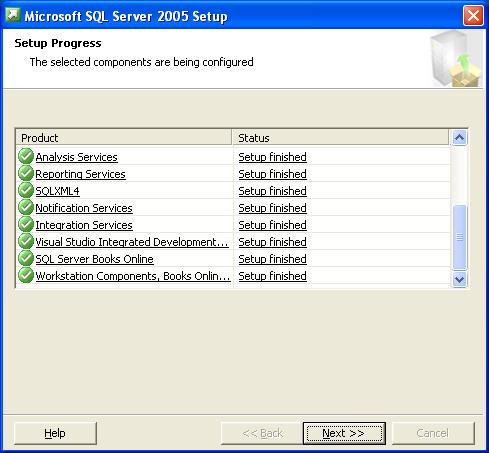Click the check icon beside Visual Studio Integrated Development
The image size is (489, 453).
[26, 241]
